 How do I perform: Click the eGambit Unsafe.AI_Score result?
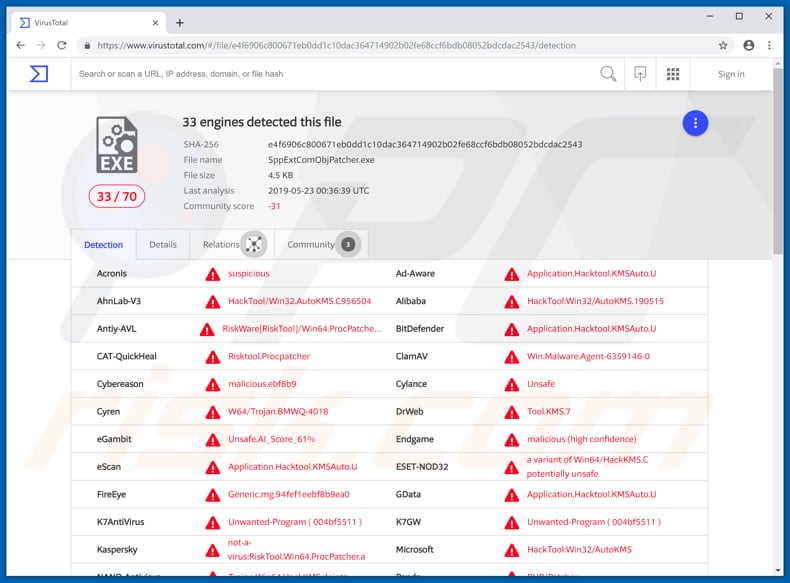pos(271,439)
